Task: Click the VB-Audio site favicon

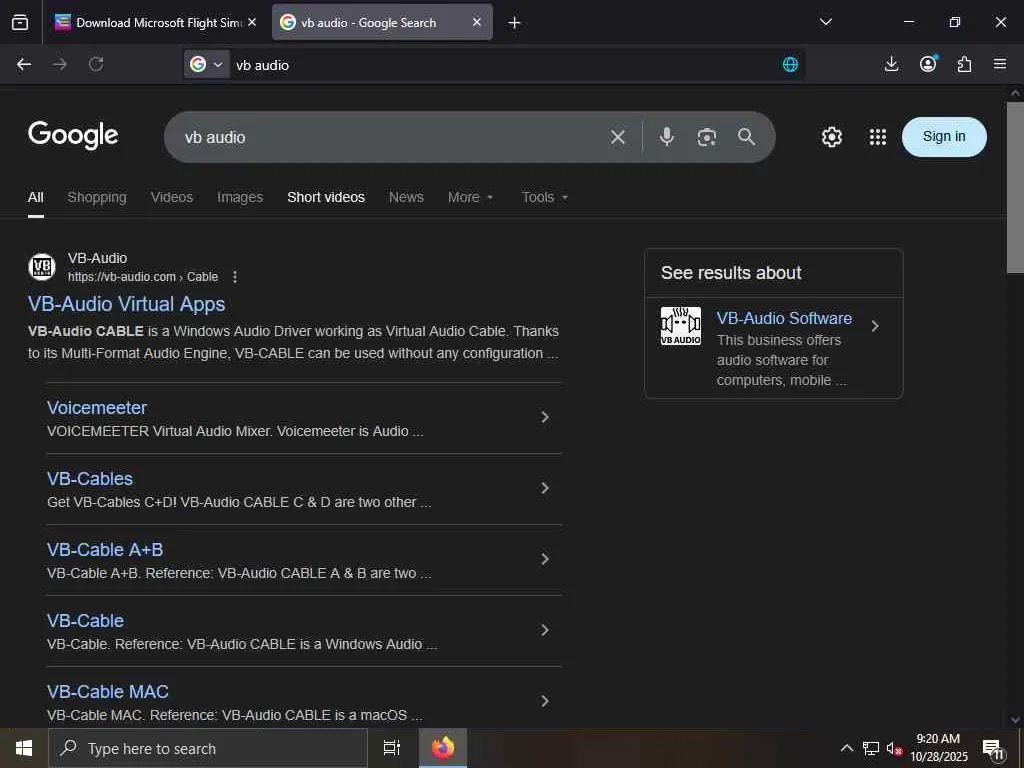Action: pos(42,266)
